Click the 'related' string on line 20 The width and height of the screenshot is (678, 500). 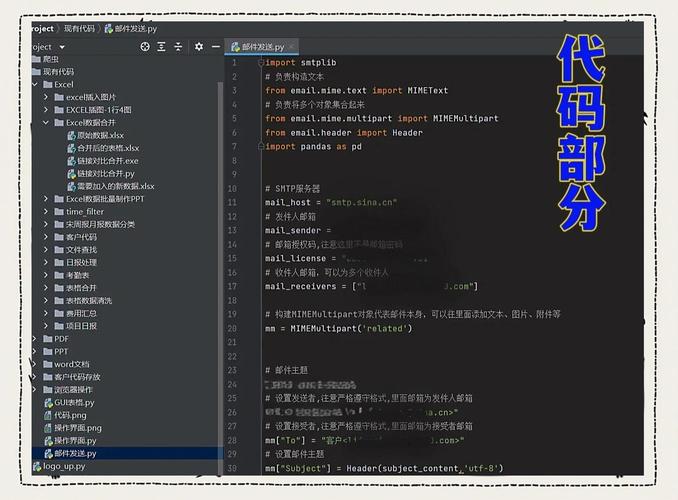(384, 328)
